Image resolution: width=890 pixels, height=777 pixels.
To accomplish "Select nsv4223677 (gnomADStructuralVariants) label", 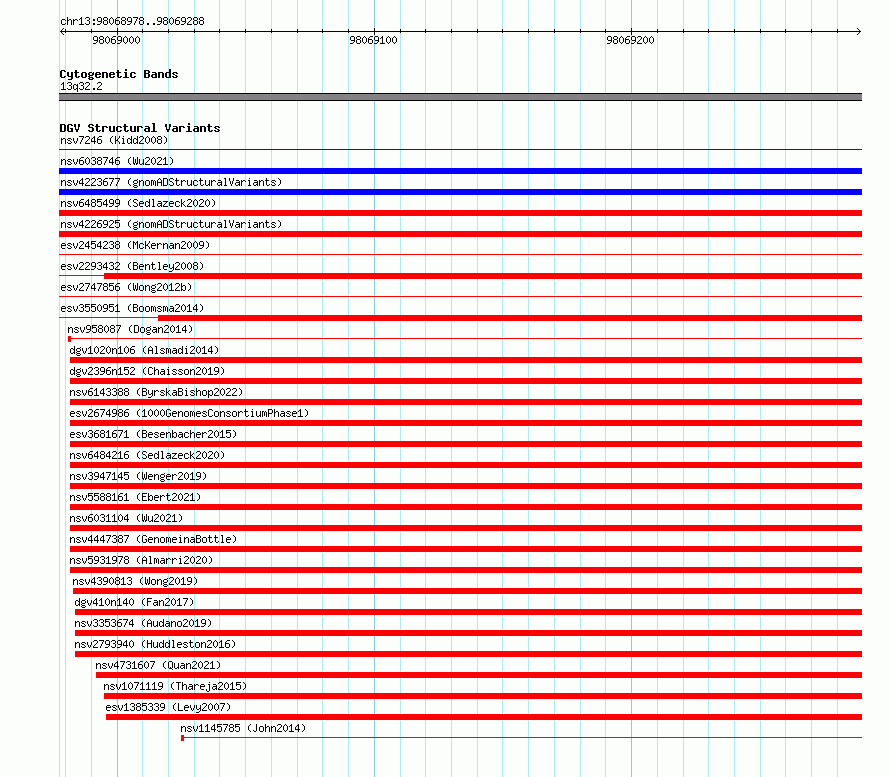I will click(171, 182).
